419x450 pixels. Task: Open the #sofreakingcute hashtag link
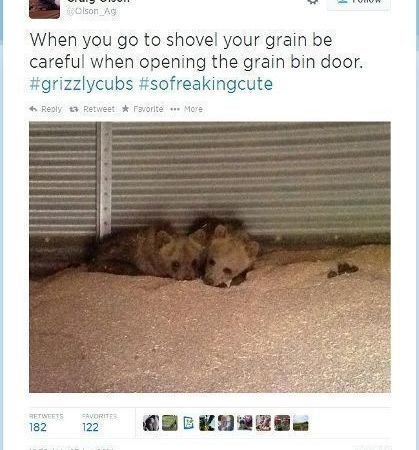pyautogui.click(x=206, y=84)
